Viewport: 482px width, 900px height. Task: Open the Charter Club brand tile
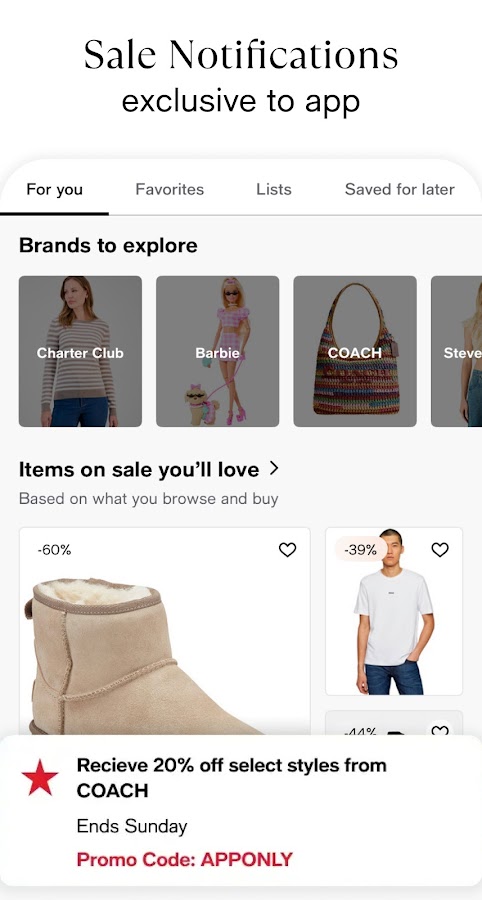click(x=80, y=351)
